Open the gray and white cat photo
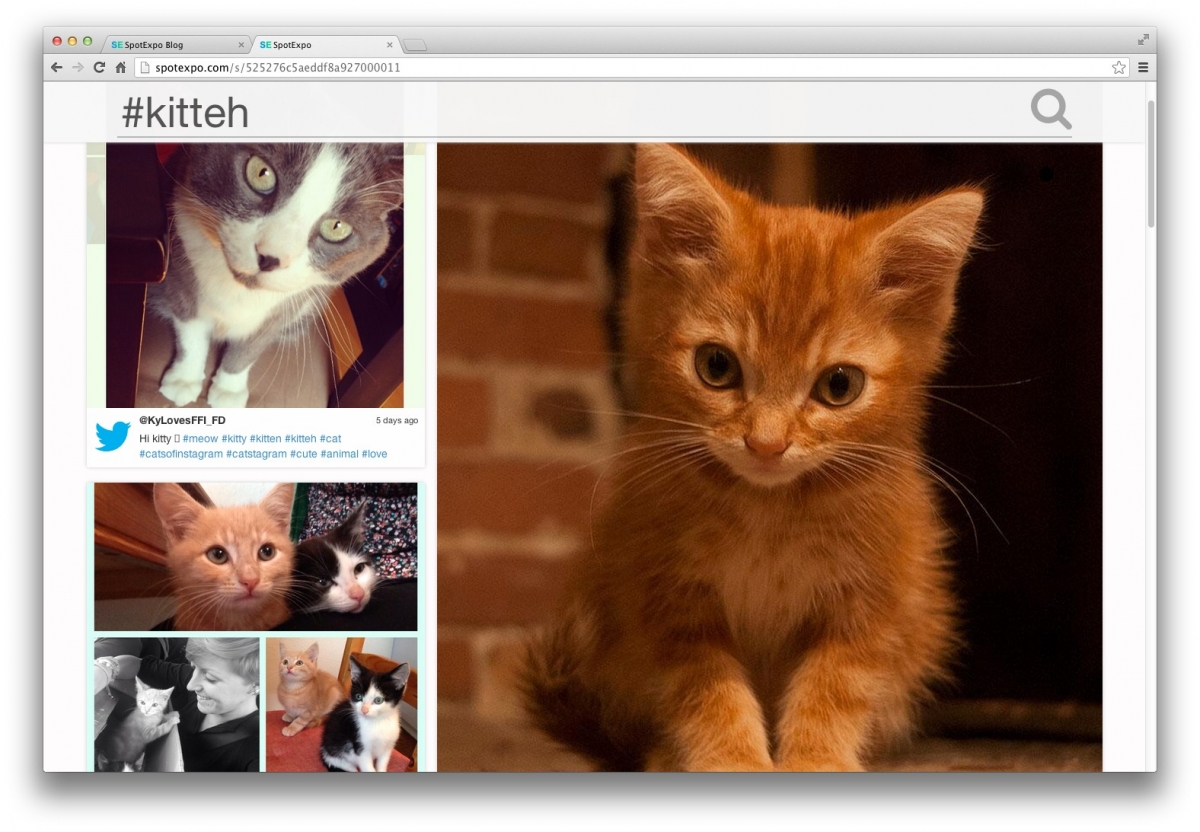 coord(255,275)
